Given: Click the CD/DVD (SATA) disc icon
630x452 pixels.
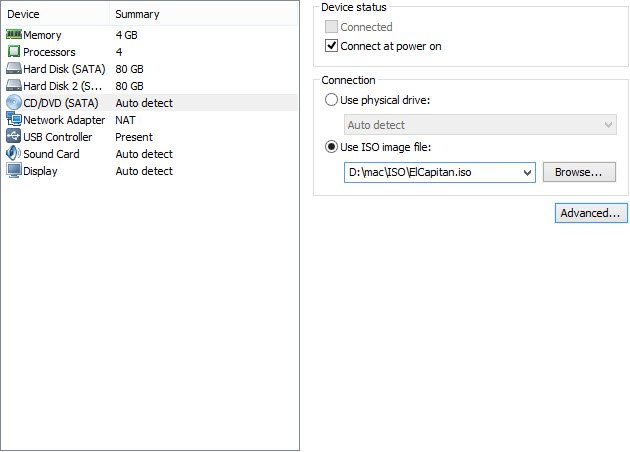Looking at the screenshot, I should click(x=14, y=102).
